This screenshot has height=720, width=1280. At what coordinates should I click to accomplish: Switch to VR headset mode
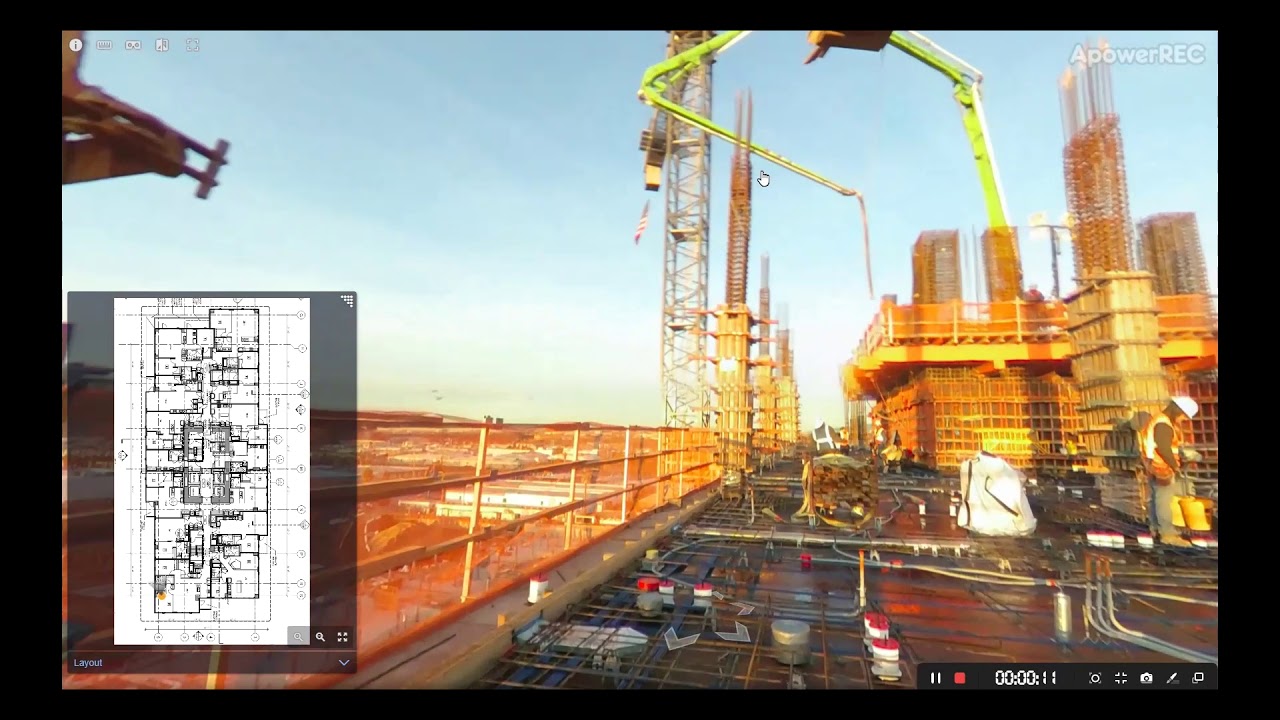pyautogui.click(x=133, y=45)
